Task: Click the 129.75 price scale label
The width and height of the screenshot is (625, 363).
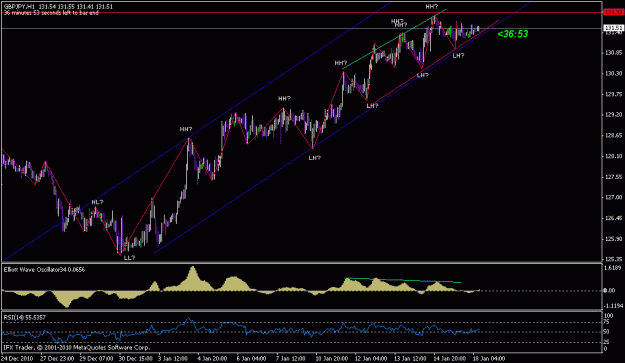Action: pos(613,94)
